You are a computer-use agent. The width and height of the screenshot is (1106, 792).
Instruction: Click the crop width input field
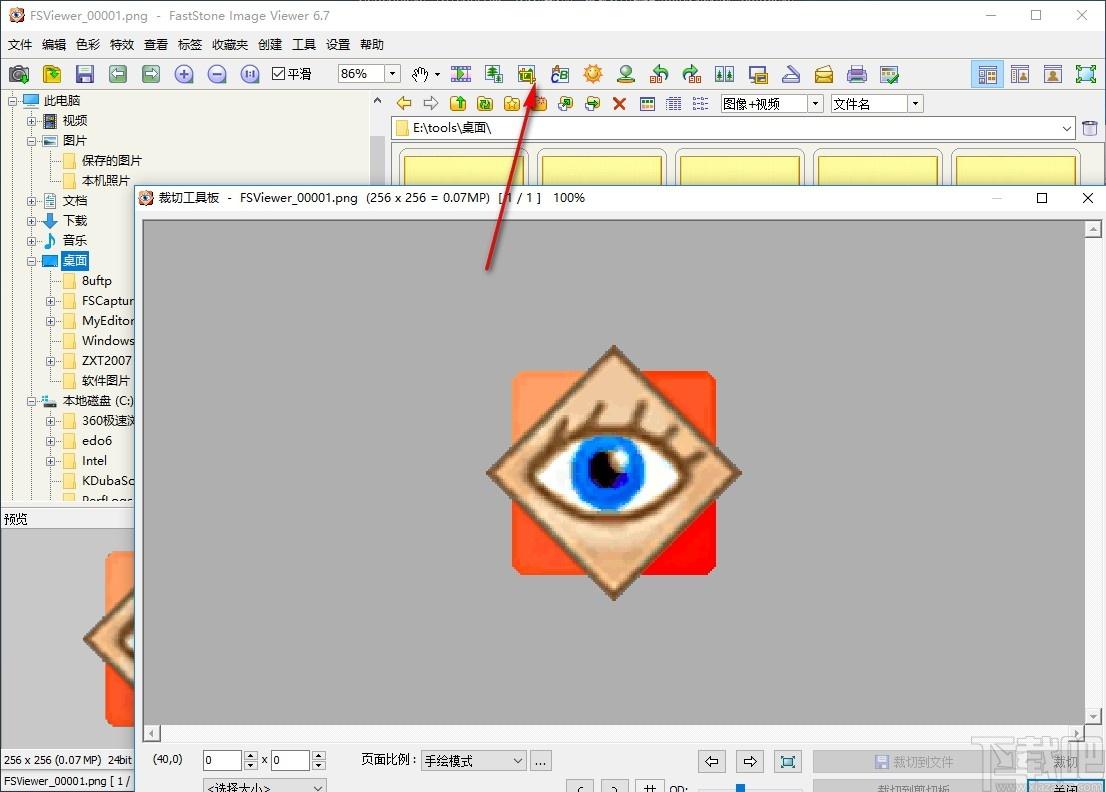(222, 760)
